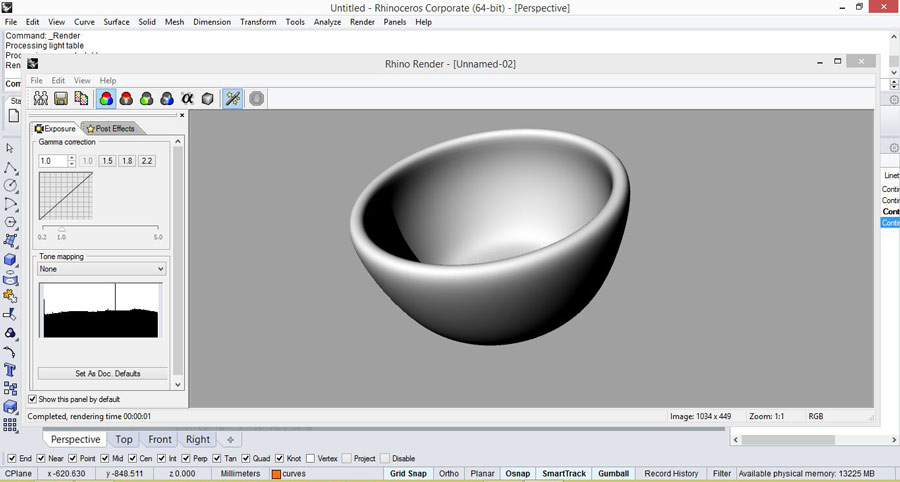The image size is (900, 482).
Task: Toggle the Quad osnap checkbox
Action: (246, 458)
